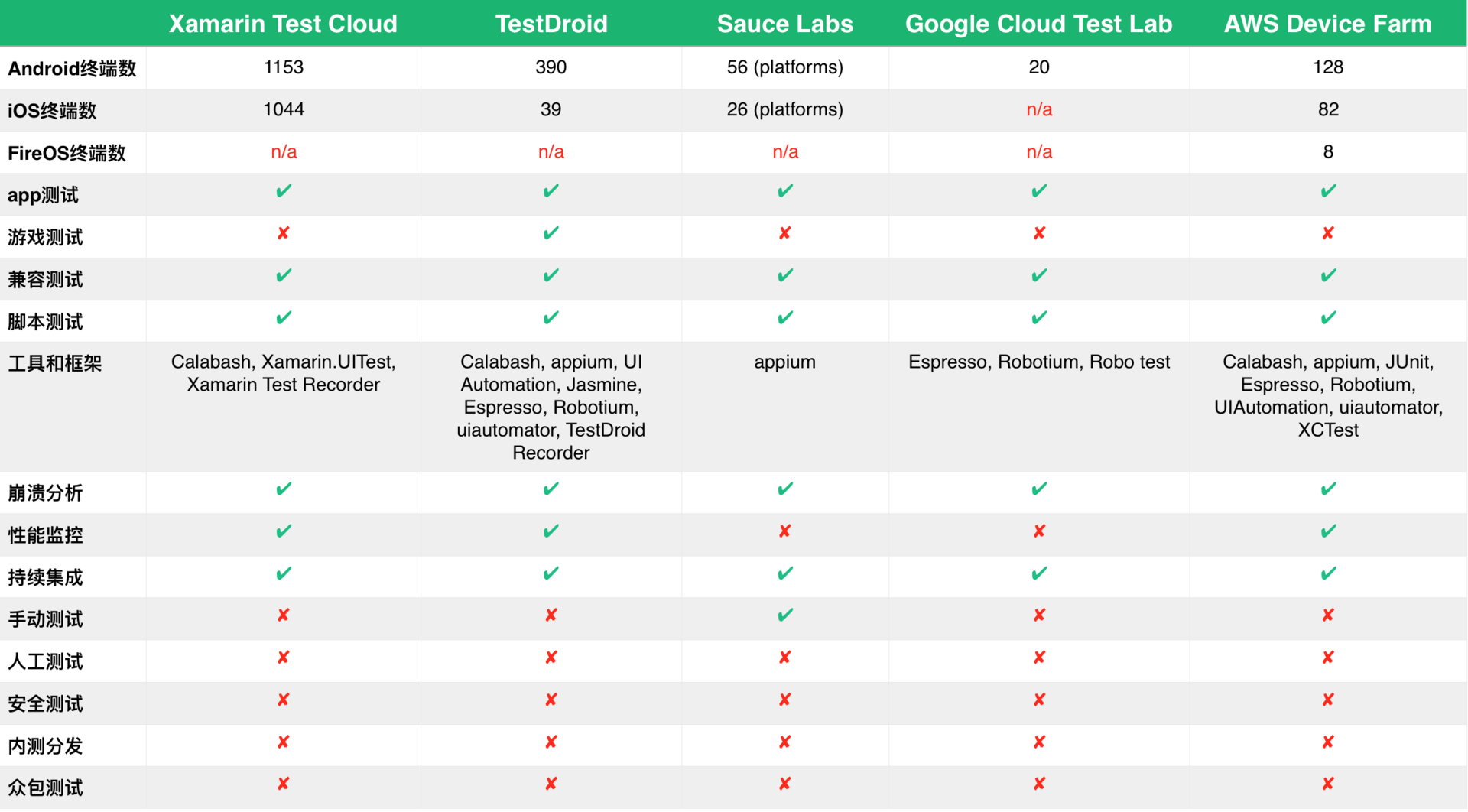Viewport: 1468px width, 812px height.
Task: Click the Android终端数 row label
Action: pos(72,69)
